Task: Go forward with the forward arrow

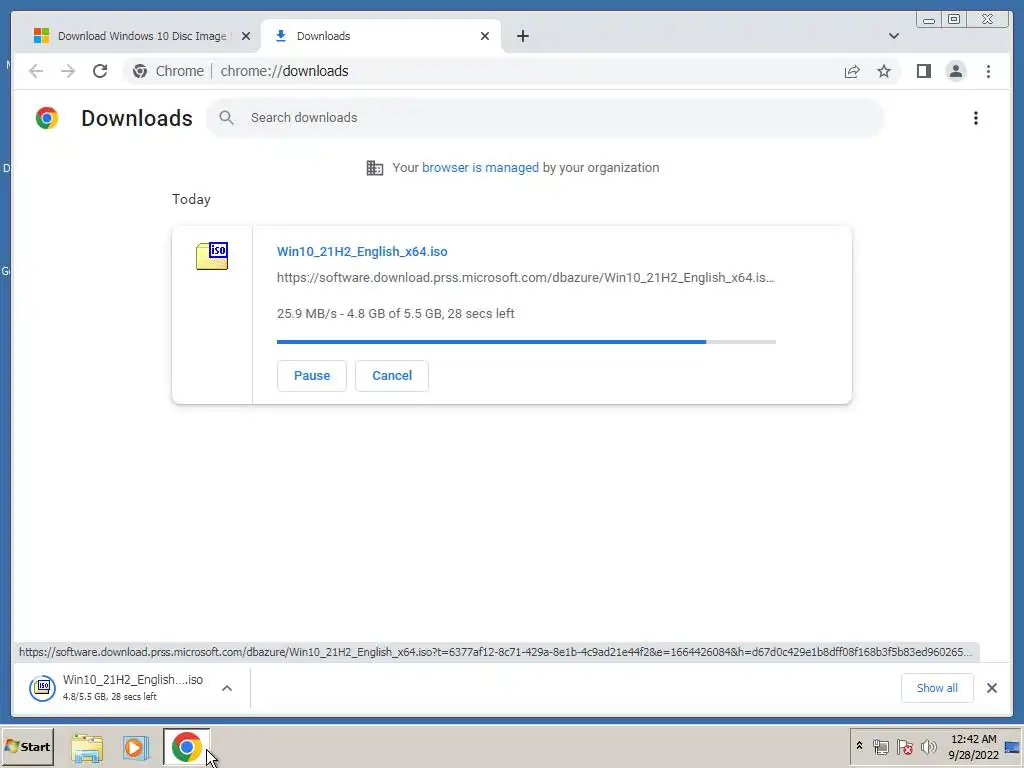Action: pos(67,71)
